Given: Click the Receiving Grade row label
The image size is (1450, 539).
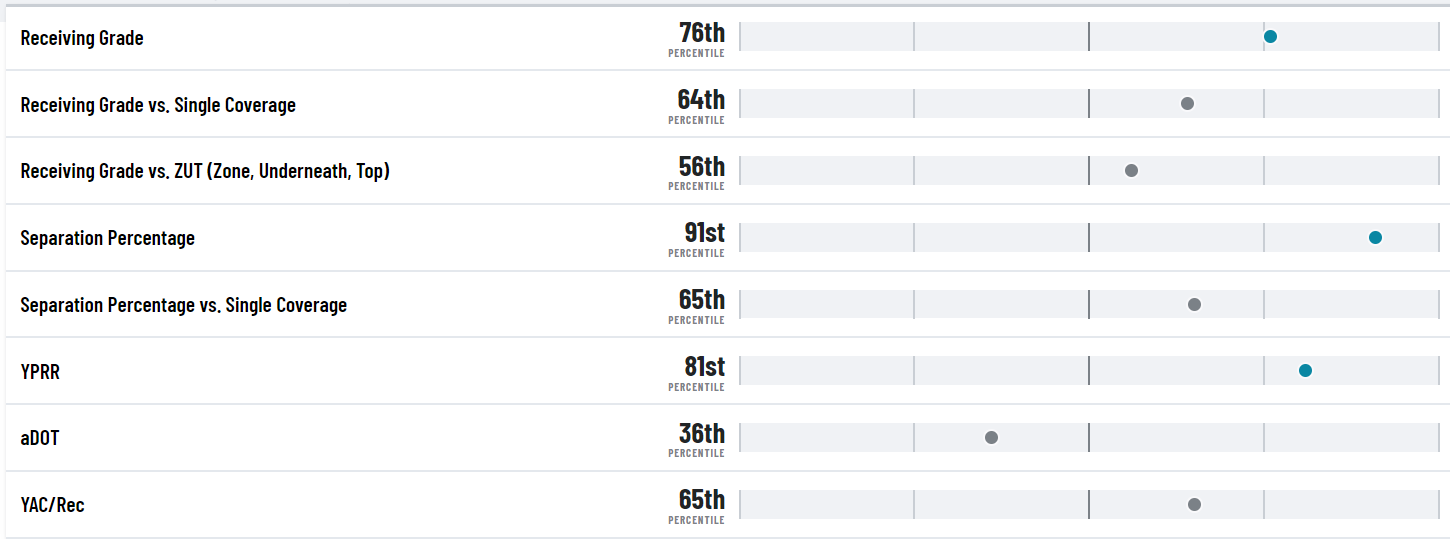Looking at the screenshot, I should 82,38.
